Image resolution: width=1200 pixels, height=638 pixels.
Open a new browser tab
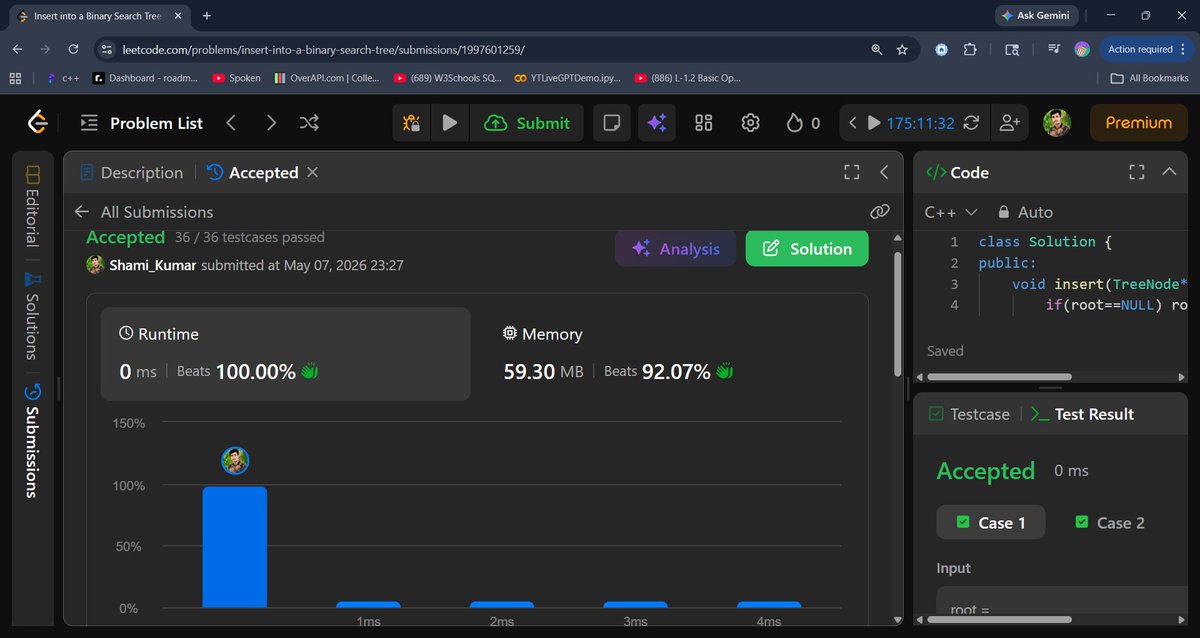point(207,16)
